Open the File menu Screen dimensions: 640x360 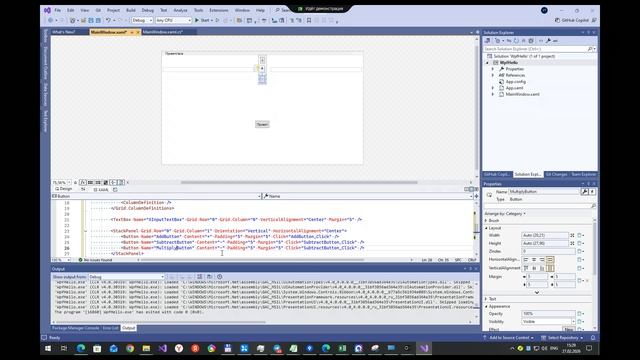click(58, 10)
